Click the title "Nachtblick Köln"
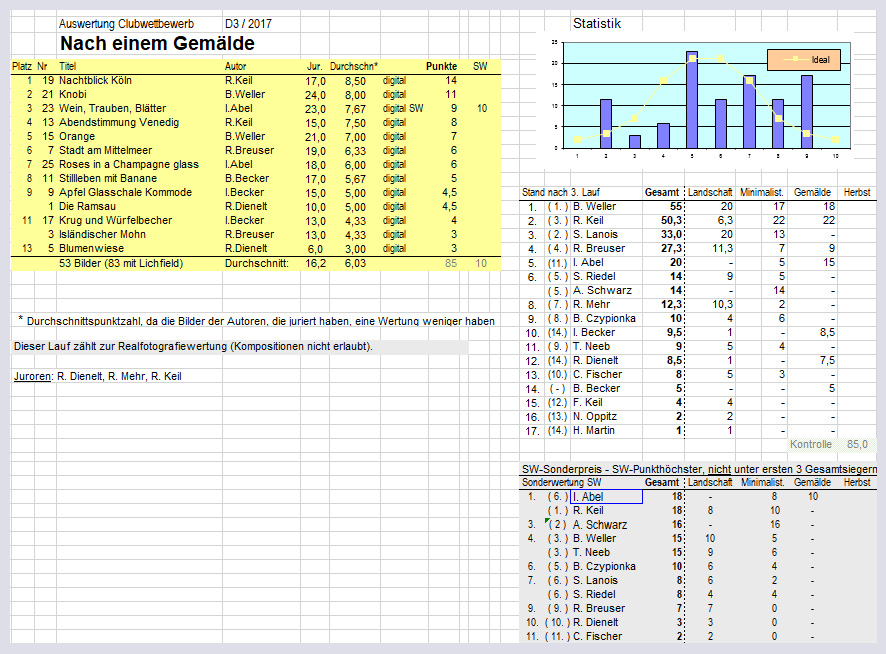The image size is (886, 654). click(x=95, y=80)
